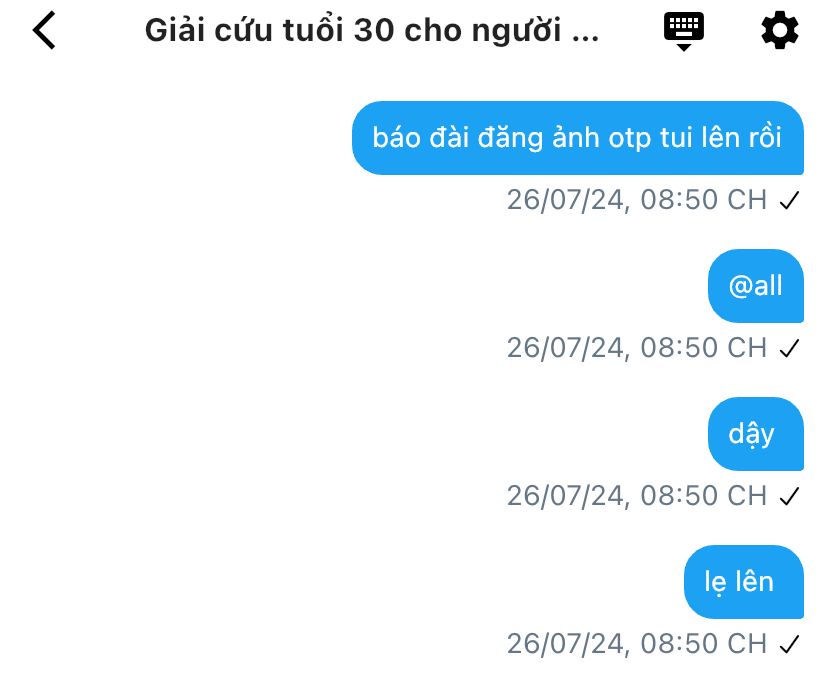
Task: Go back using the left arrow
Action: pos(44,31)
